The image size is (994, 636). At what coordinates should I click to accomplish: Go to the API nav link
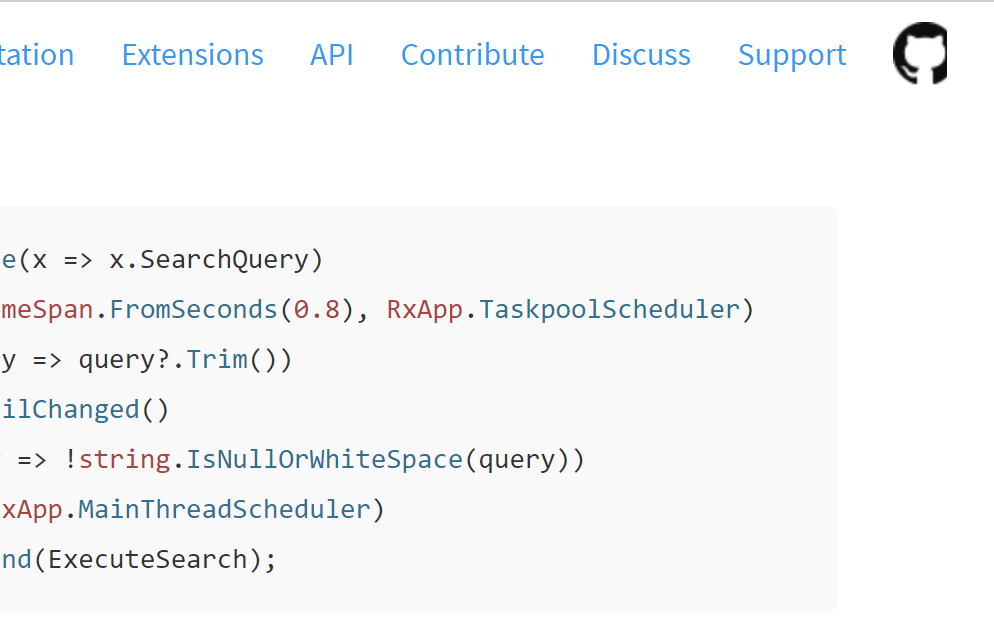coord(332,55)
